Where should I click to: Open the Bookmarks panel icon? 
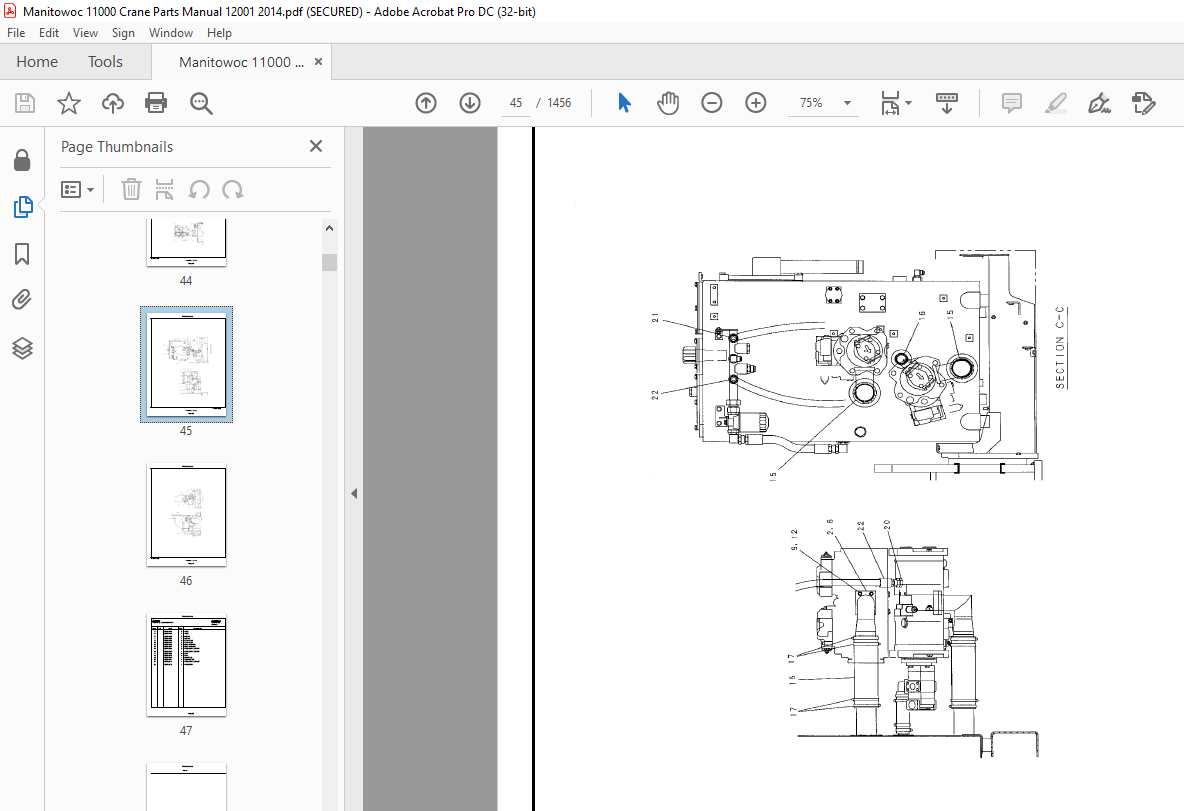click(x=22, y=254)
